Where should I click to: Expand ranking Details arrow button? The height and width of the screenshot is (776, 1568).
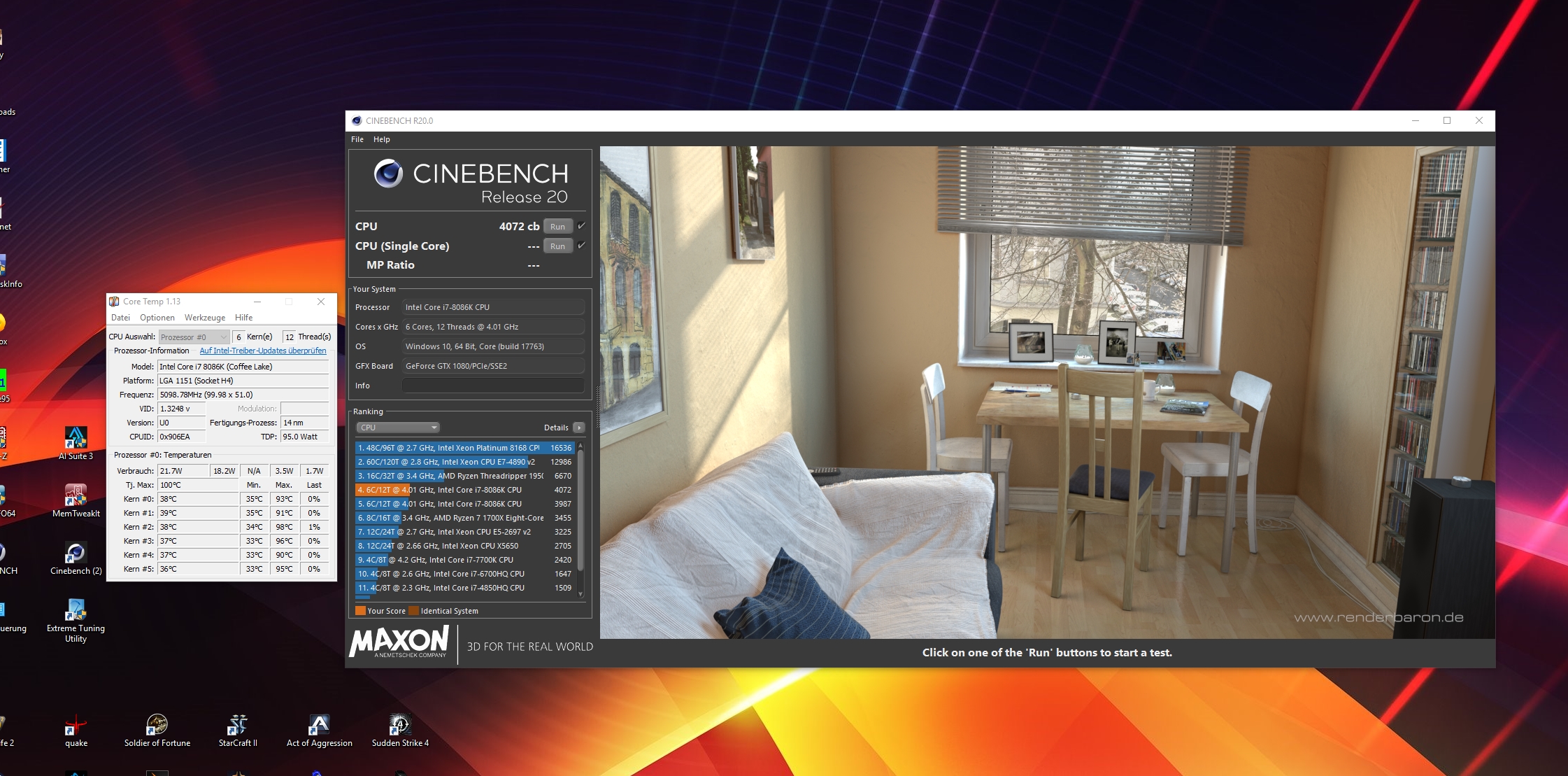point(579,428)
